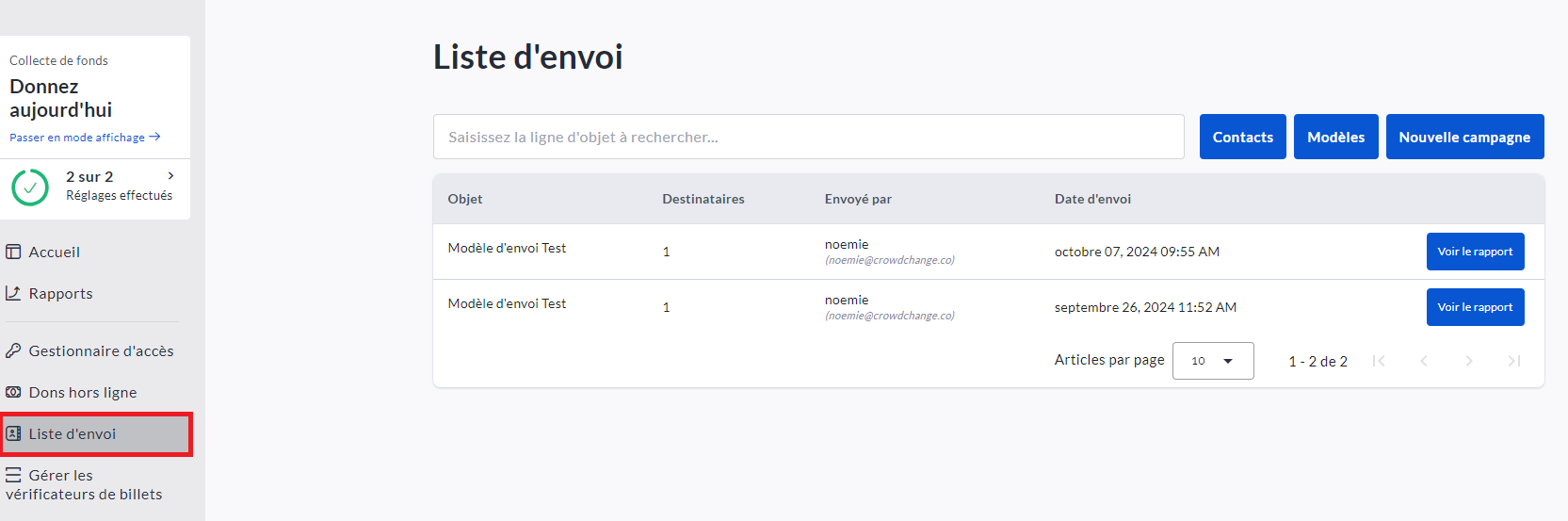1568x521 pixels.
Task: Click the Accueil home icon in sidebar
Action: pyautogui.click(x=13, y=252)
